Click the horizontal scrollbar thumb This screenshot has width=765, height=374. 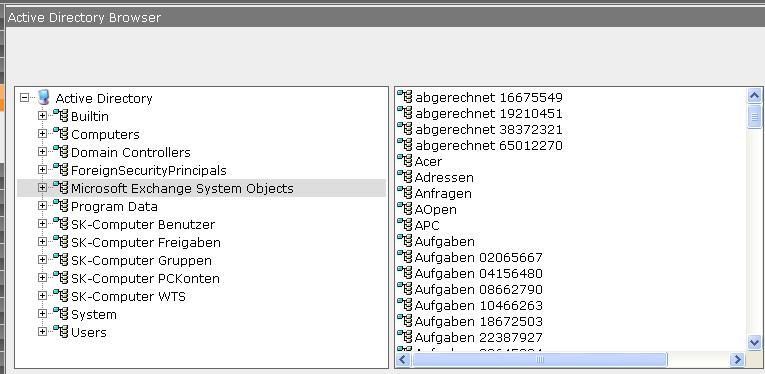click(539, 360)
